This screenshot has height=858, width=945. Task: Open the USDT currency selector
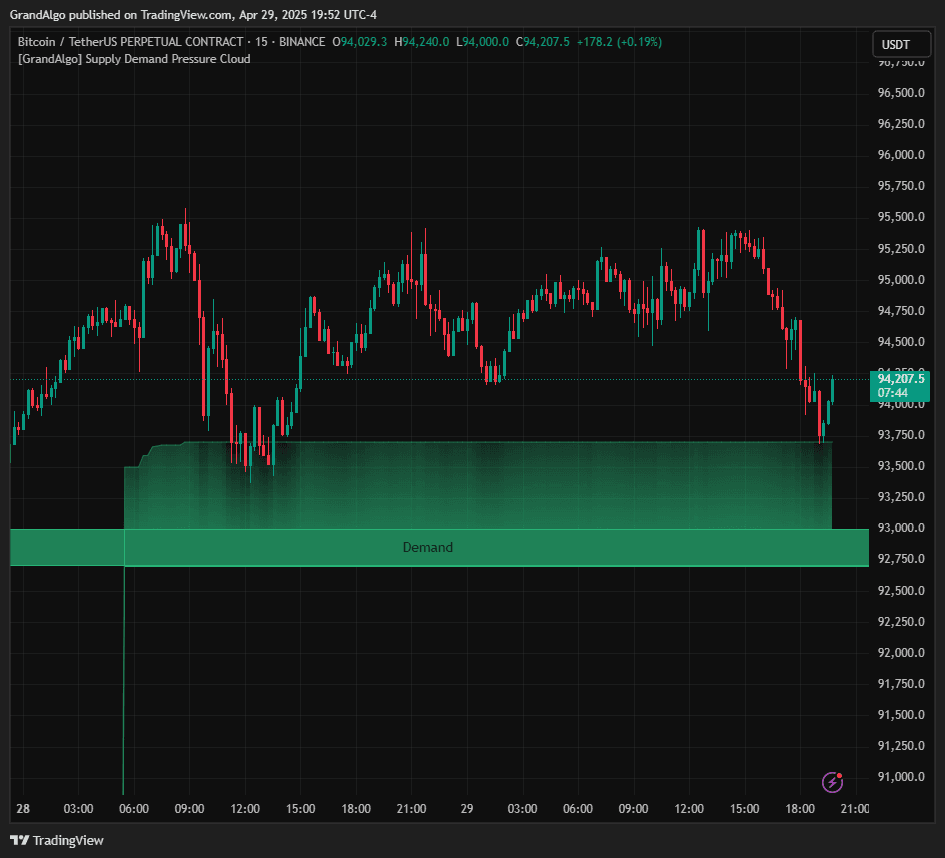pyautogui.click(x=896, y=45)
